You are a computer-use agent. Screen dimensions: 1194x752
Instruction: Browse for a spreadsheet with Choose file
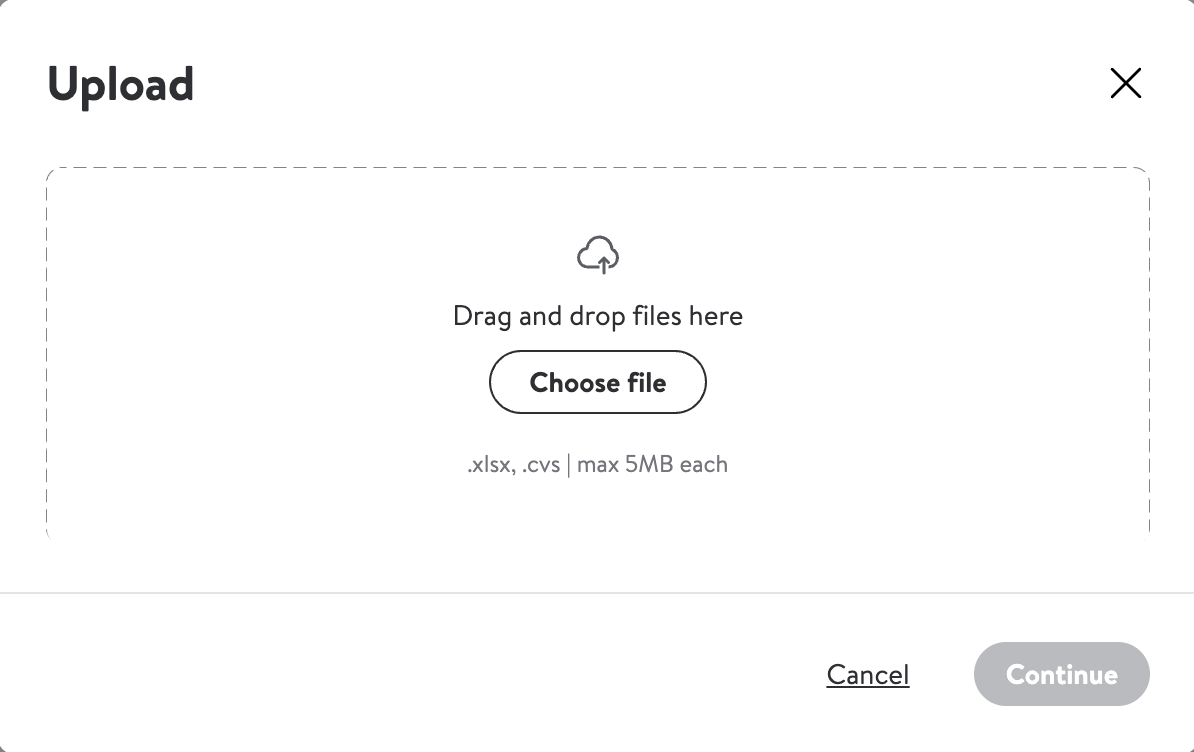click(x=598, y=382)
